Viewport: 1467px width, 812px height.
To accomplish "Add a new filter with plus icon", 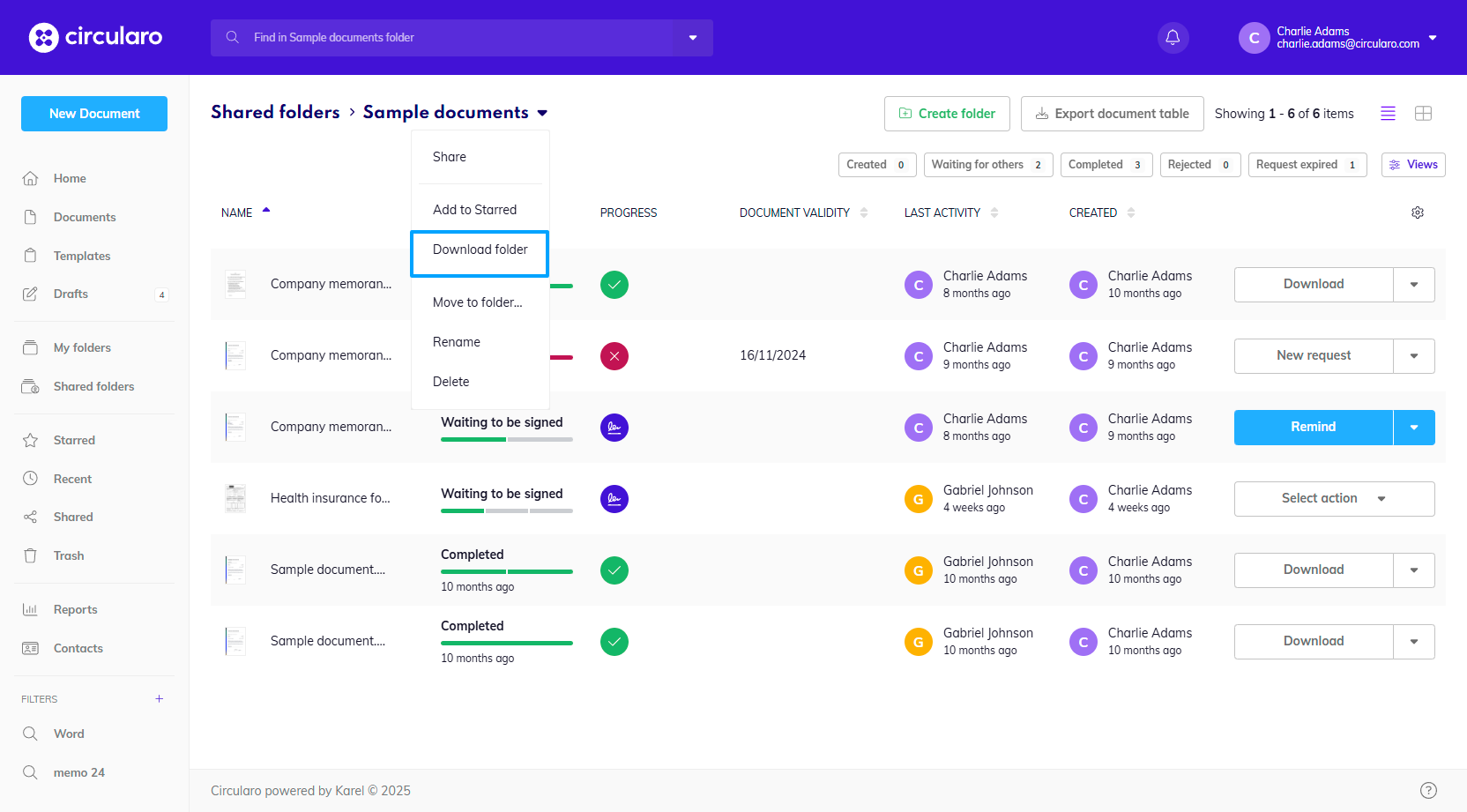I will click(x=160, y=699).
